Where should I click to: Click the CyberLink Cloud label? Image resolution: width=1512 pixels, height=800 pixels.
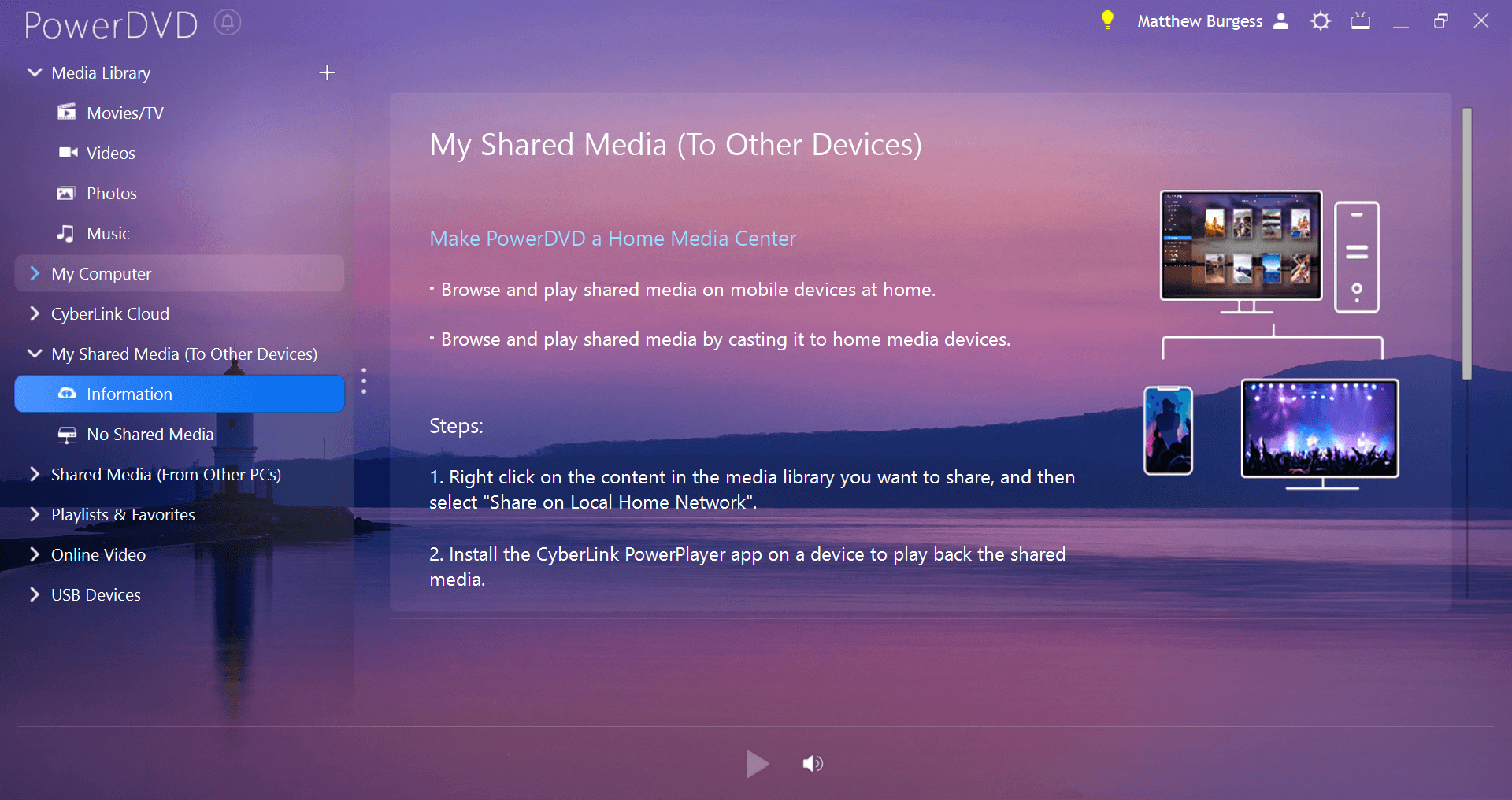(110, 313)
